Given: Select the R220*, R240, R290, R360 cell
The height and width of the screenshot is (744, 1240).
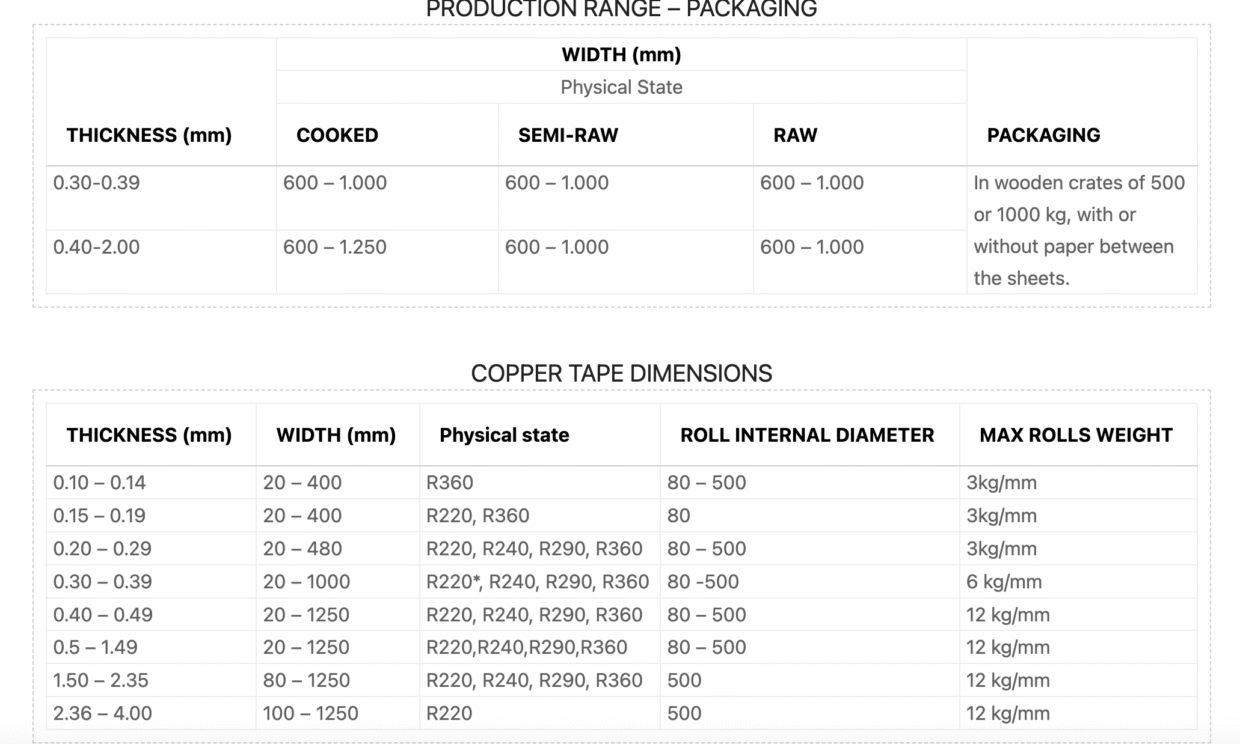Looking at the screenshot, I should [x=537, y=582].
